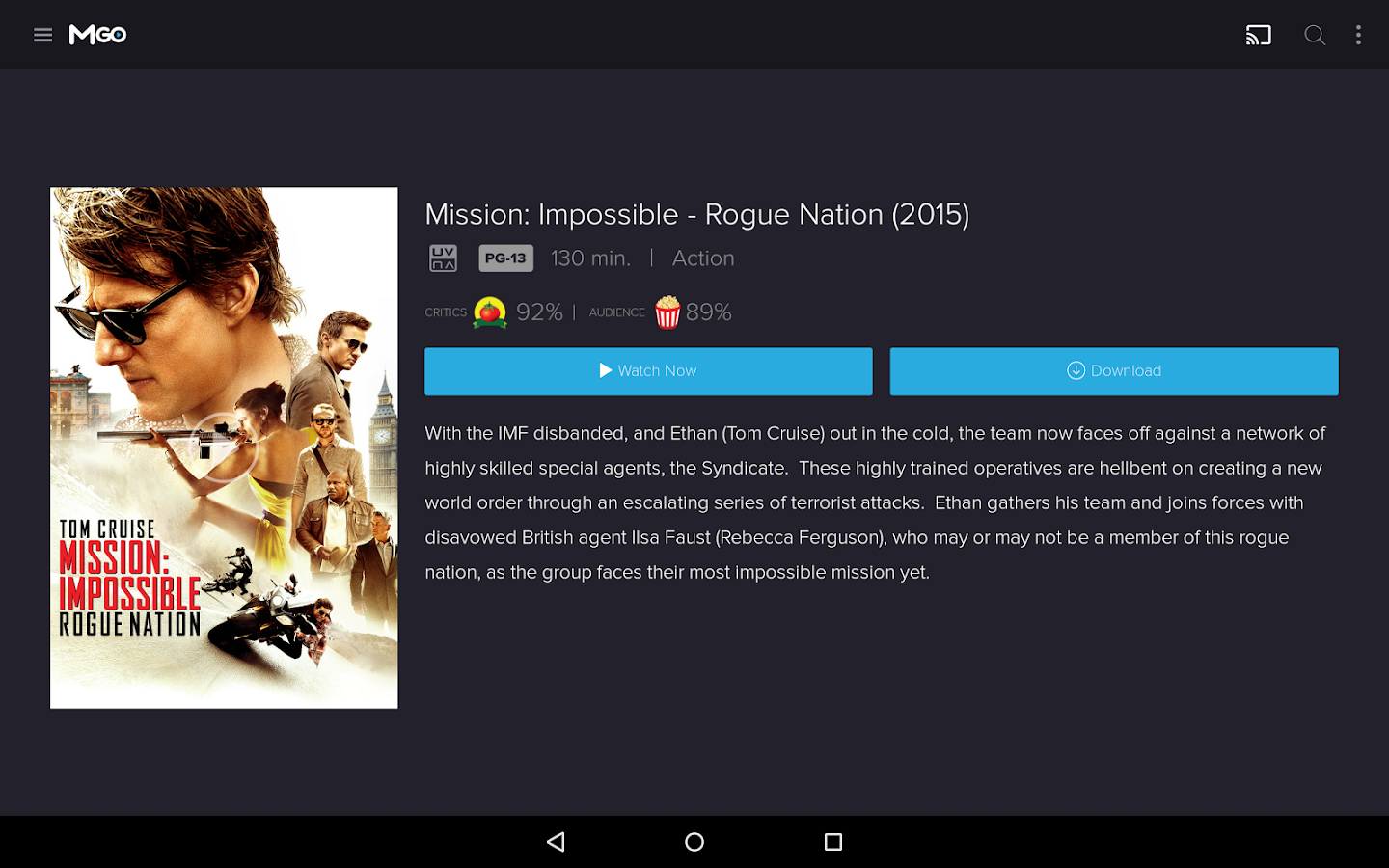Viewport: 1389px width, 868px height.
Task: Open the hamburger navigation menu
Action: 42,35
